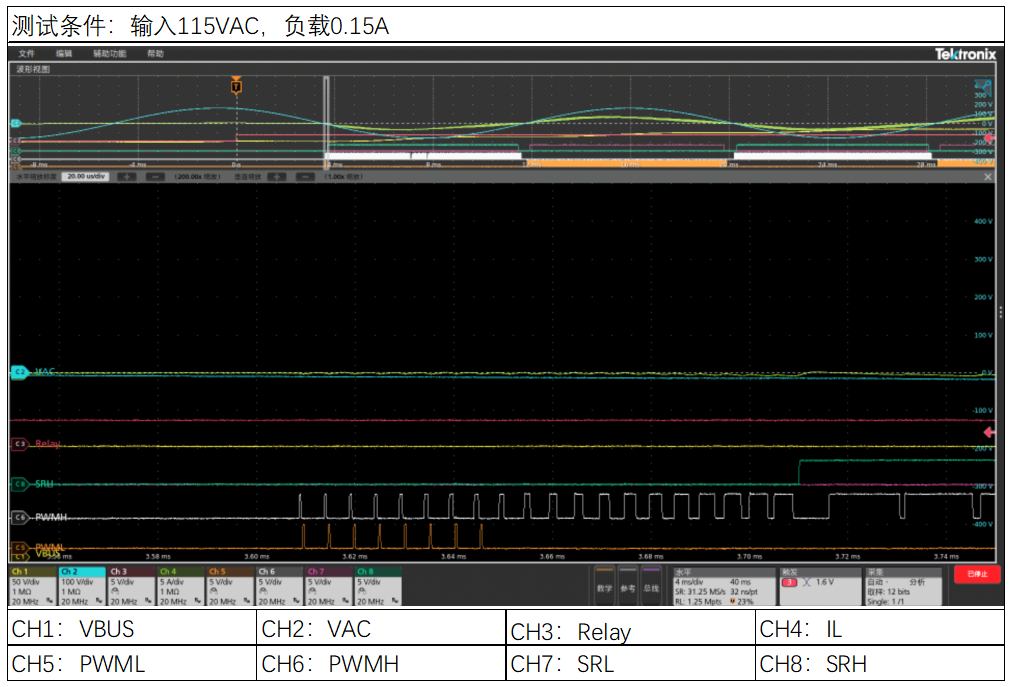Click the 3.70 ms time axis label
This screenshot has width=1012, height=687.
(x=749, y=557)
